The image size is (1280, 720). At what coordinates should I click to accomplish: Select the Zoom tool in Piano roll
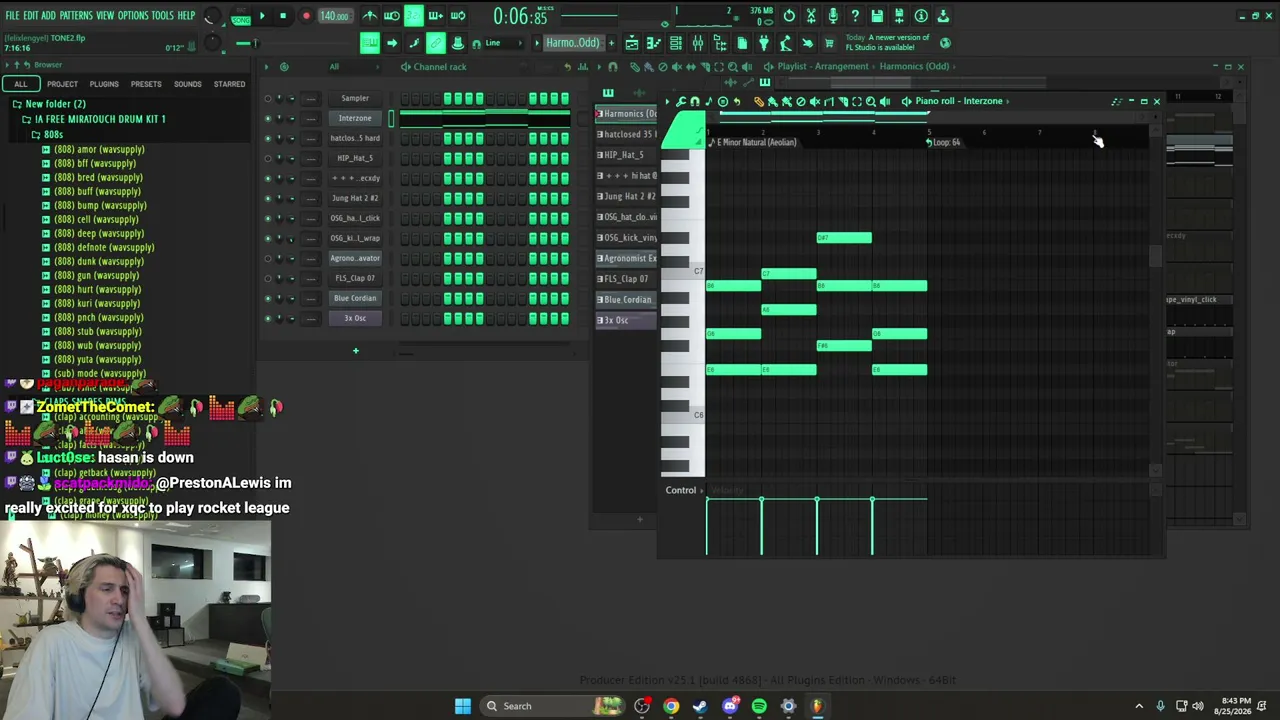click(x=870, y=101)
